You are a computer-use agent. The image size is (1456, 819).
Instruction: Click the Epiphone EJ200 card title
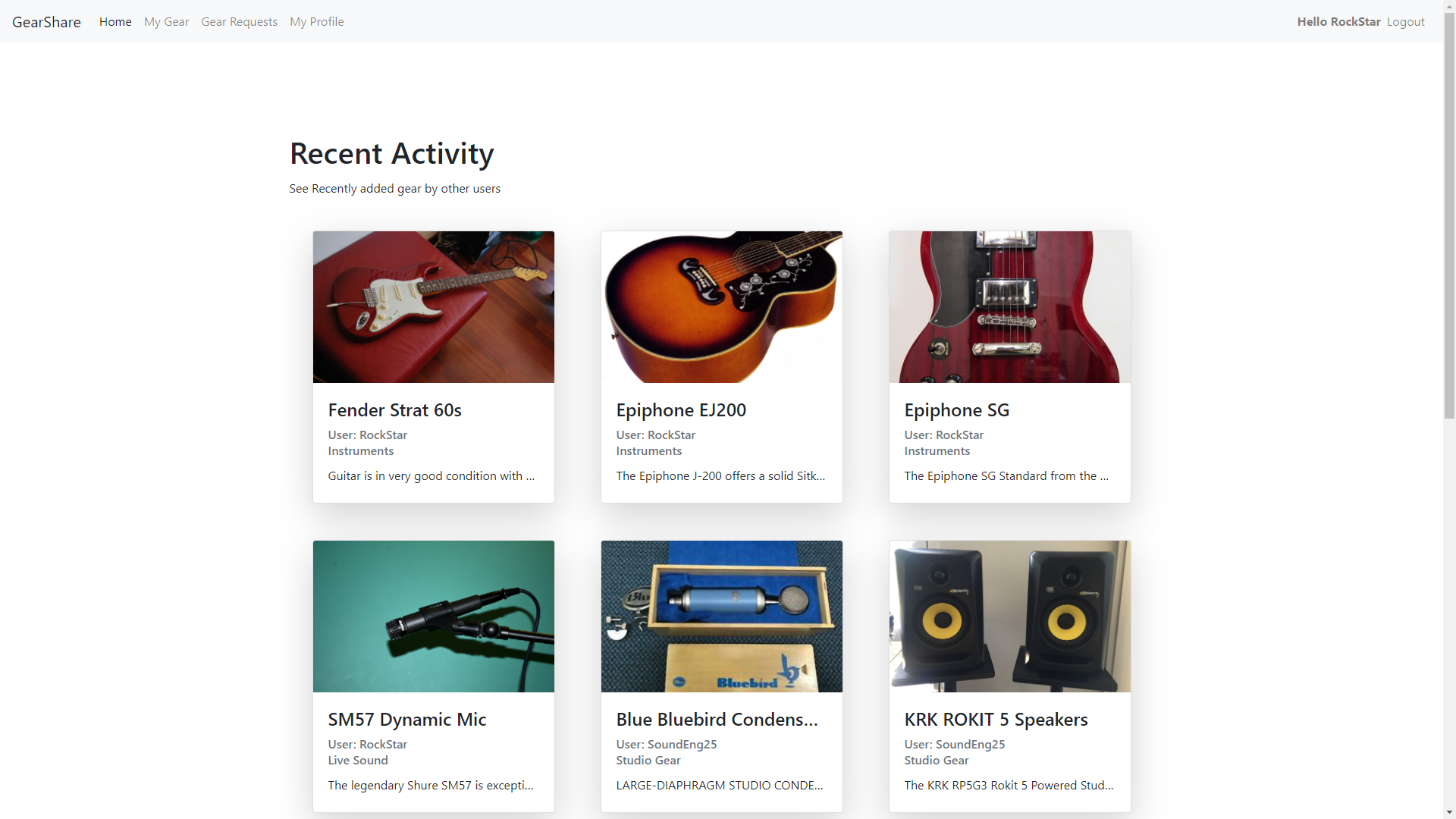coord(681,410)
